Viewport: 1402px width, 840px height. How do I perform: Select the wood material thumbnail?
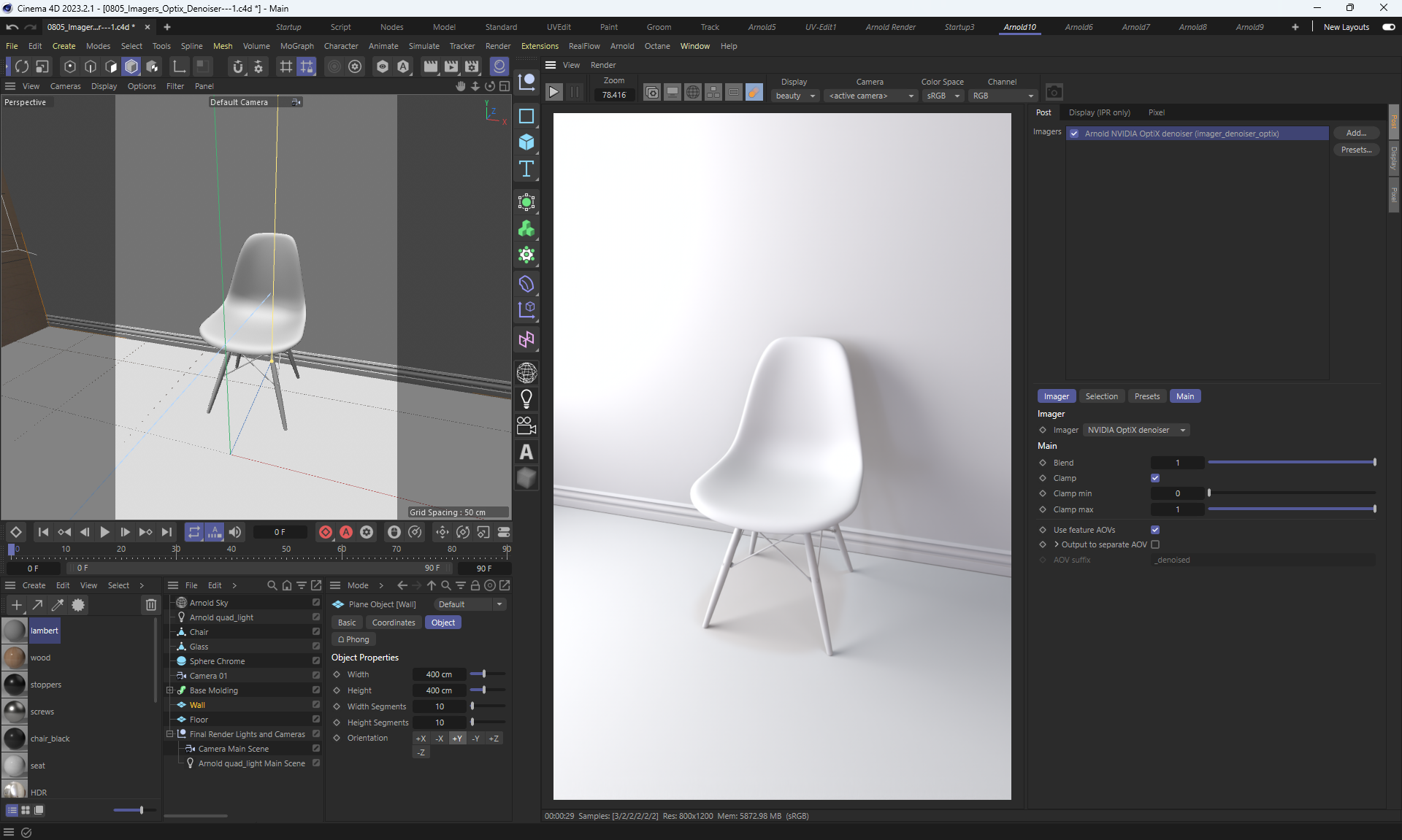point(15,658)
